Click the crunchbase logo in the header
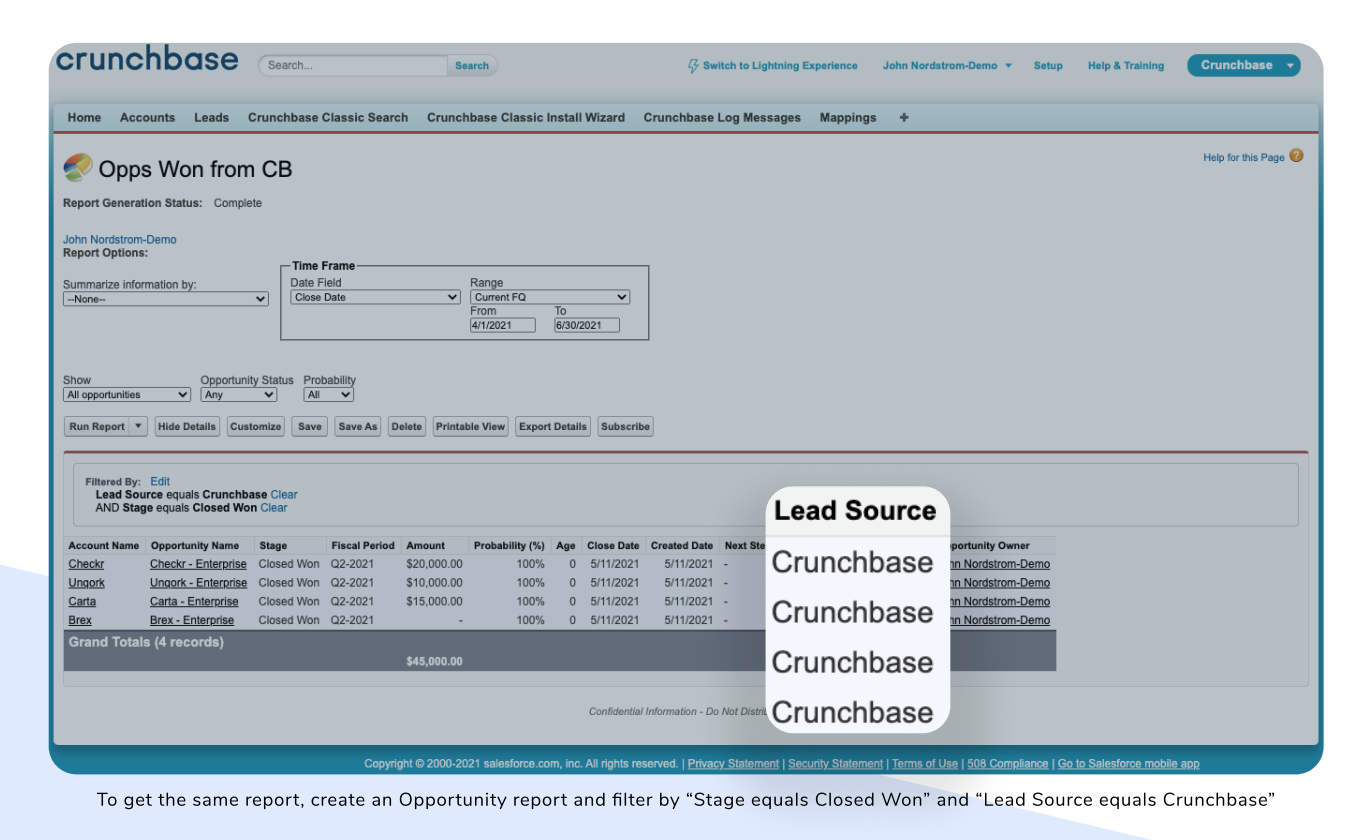The width and height of the screenshot is (1356, 840). [145, 59]
